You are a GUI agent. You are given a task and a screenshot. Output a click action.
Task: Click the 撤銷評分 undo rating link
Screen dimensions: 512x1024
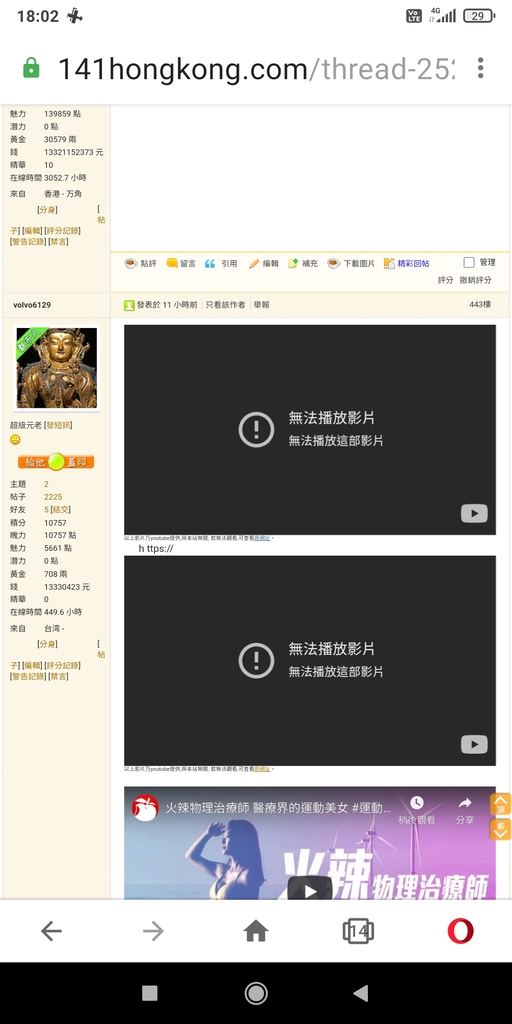(x=475, y=280)
